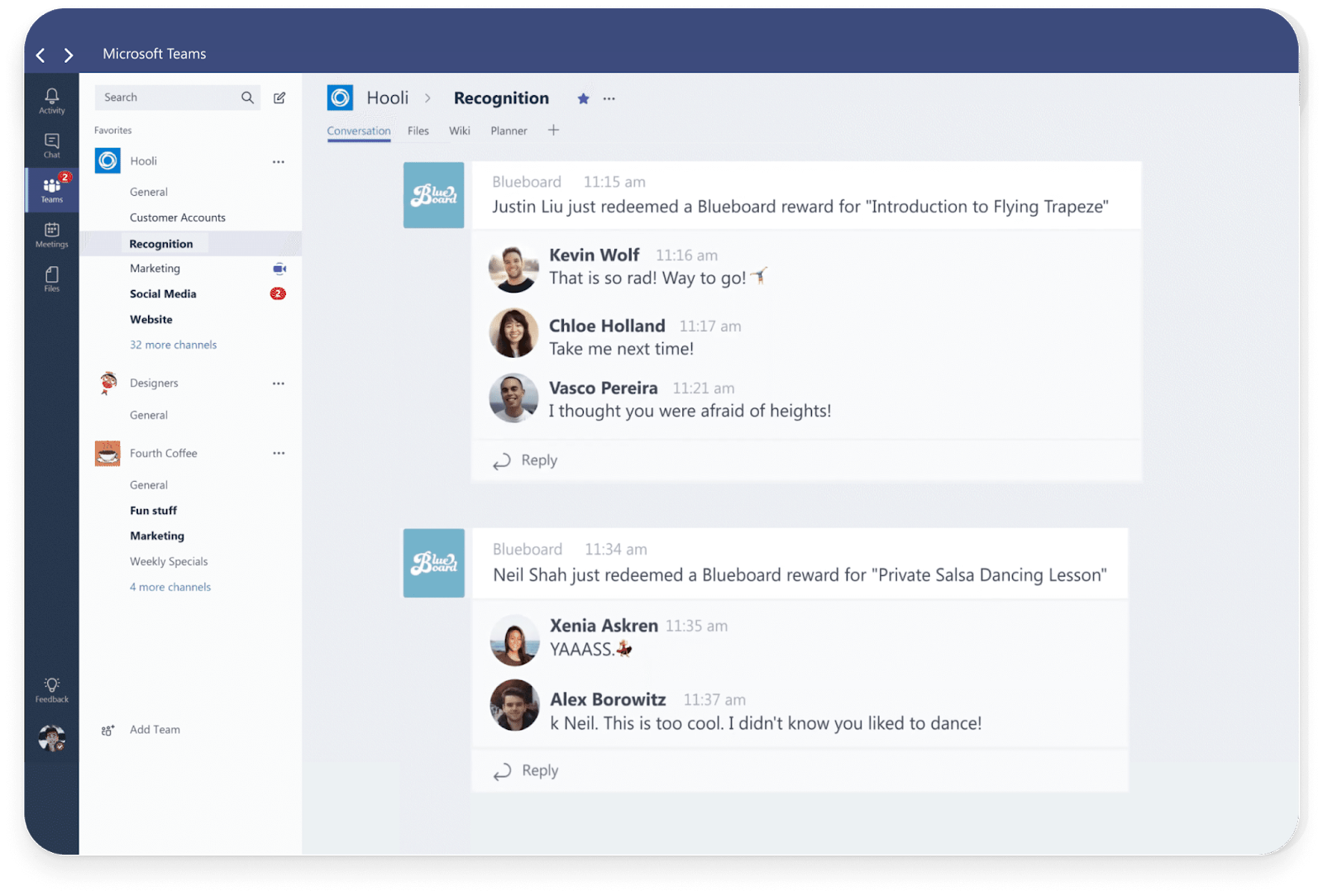The height and width of the screenshot is (896, 1323).
Task: Add a new tab with plus
Action: pos(554,130)
